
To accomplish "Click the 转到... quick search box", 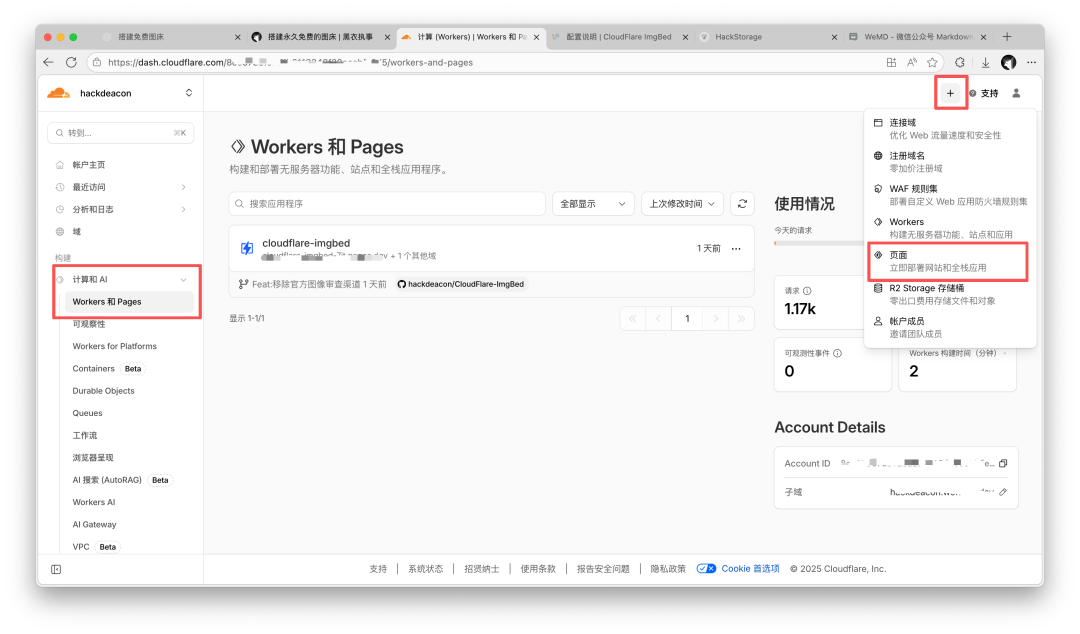I will coord(121,133).
